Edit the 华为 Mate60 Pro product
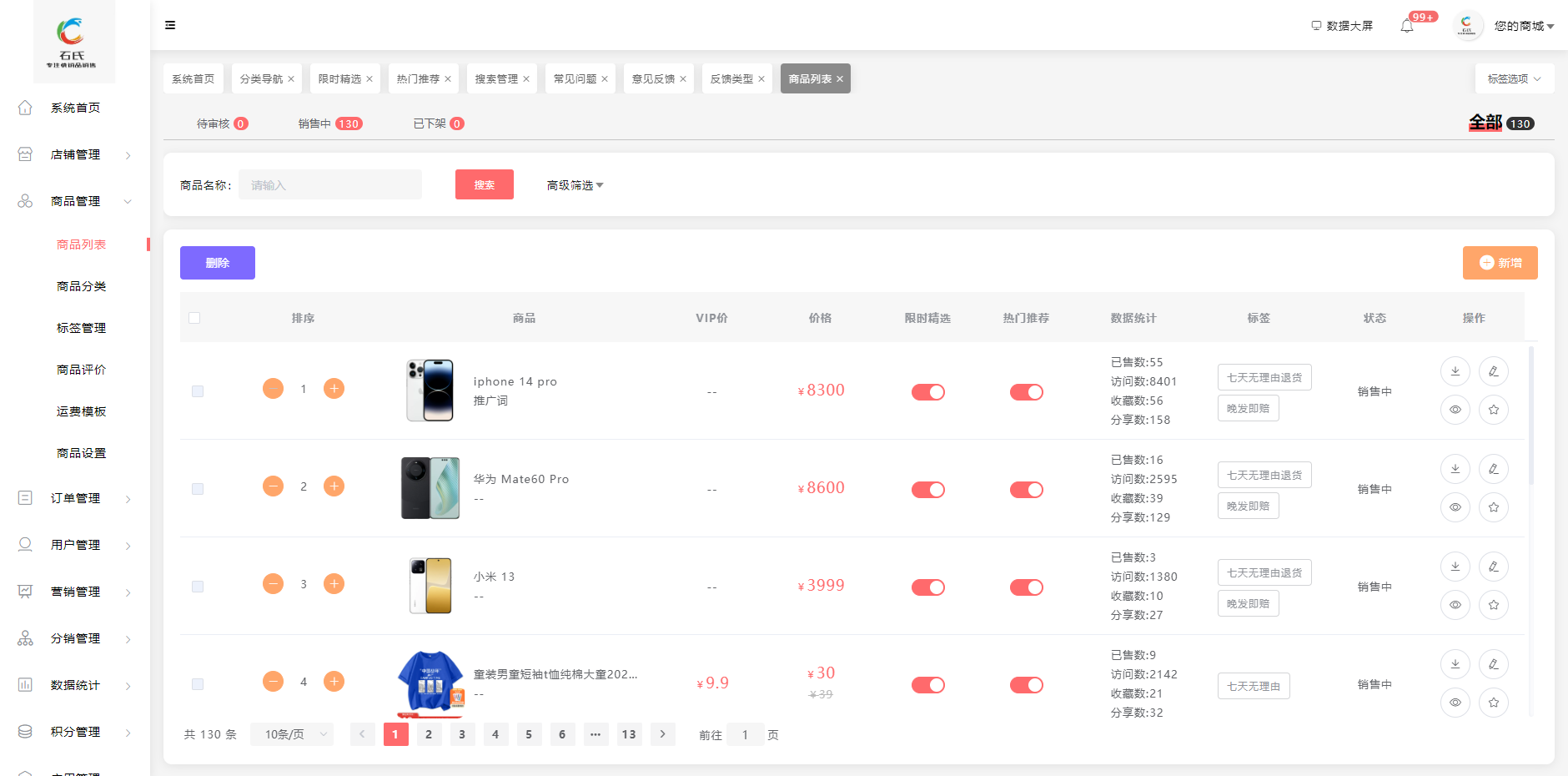 tap(1494, 469)
